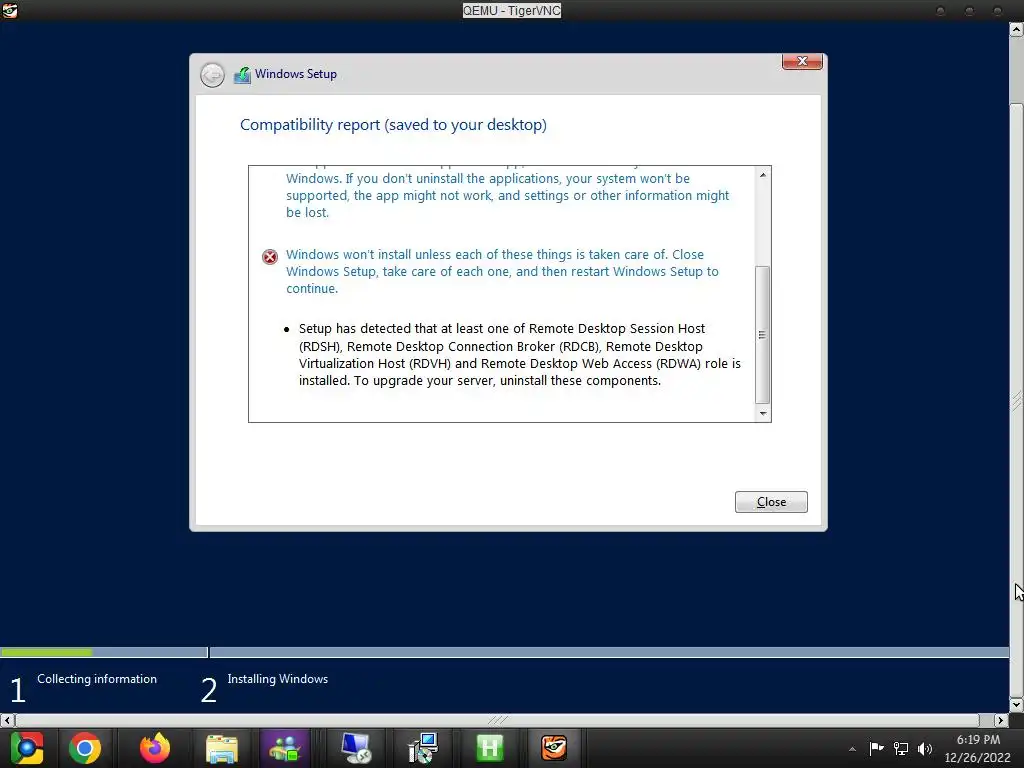This screenshot has width=1024, height=768.
Task: Close Windows Setup with the red X button
Action: 802,61
